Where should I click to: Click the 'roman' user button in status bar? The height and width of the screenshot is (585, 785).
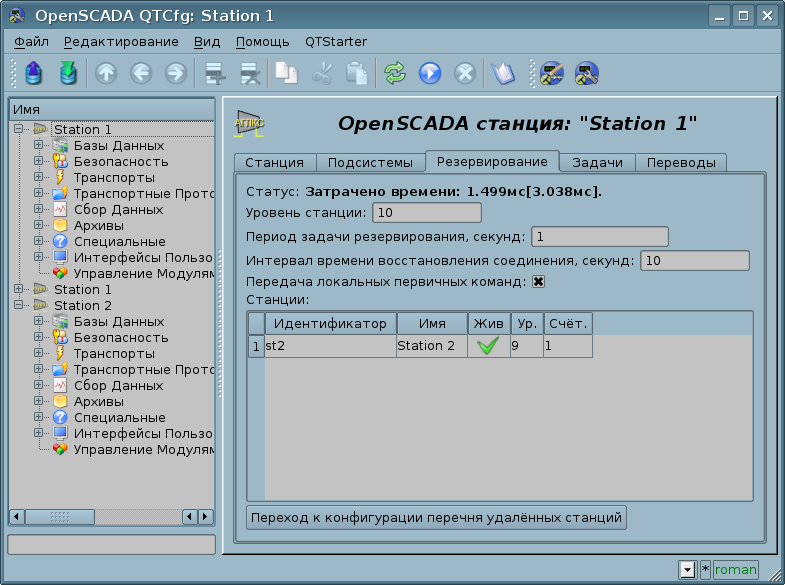[735, 569]
